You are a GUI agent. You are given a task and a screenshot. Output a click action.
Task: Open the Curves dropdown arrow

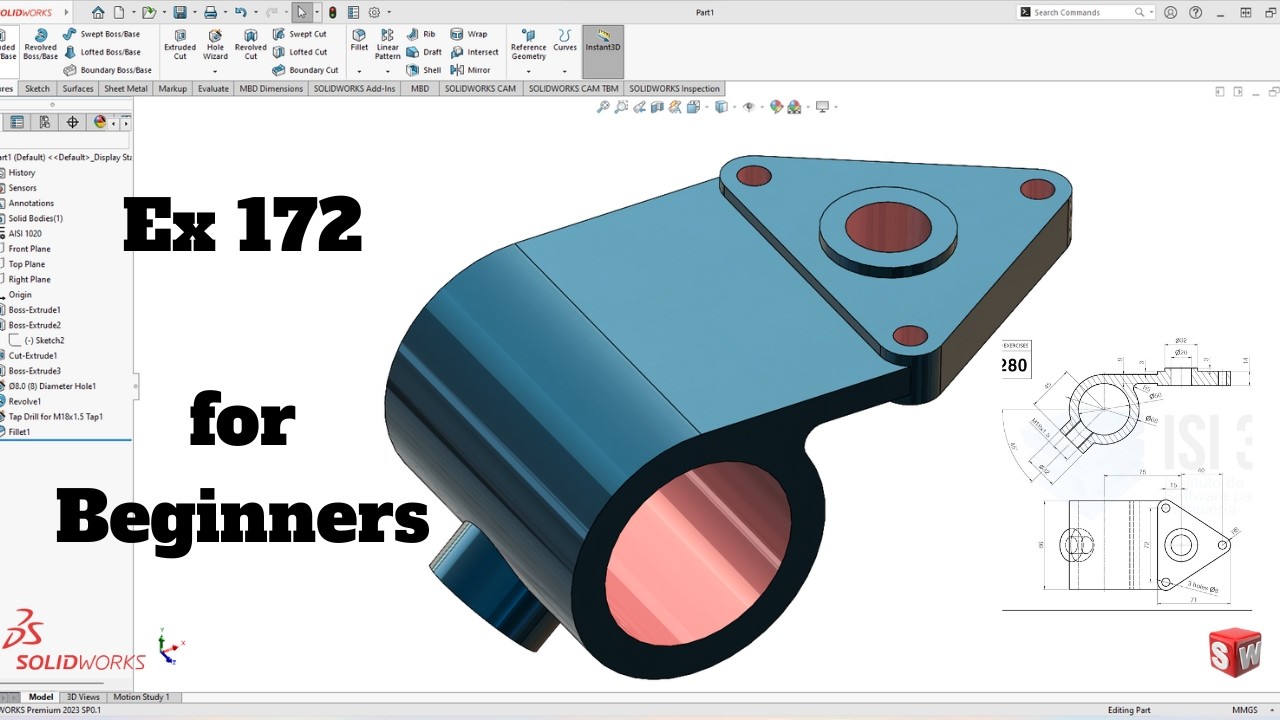(x=565, y=71)
